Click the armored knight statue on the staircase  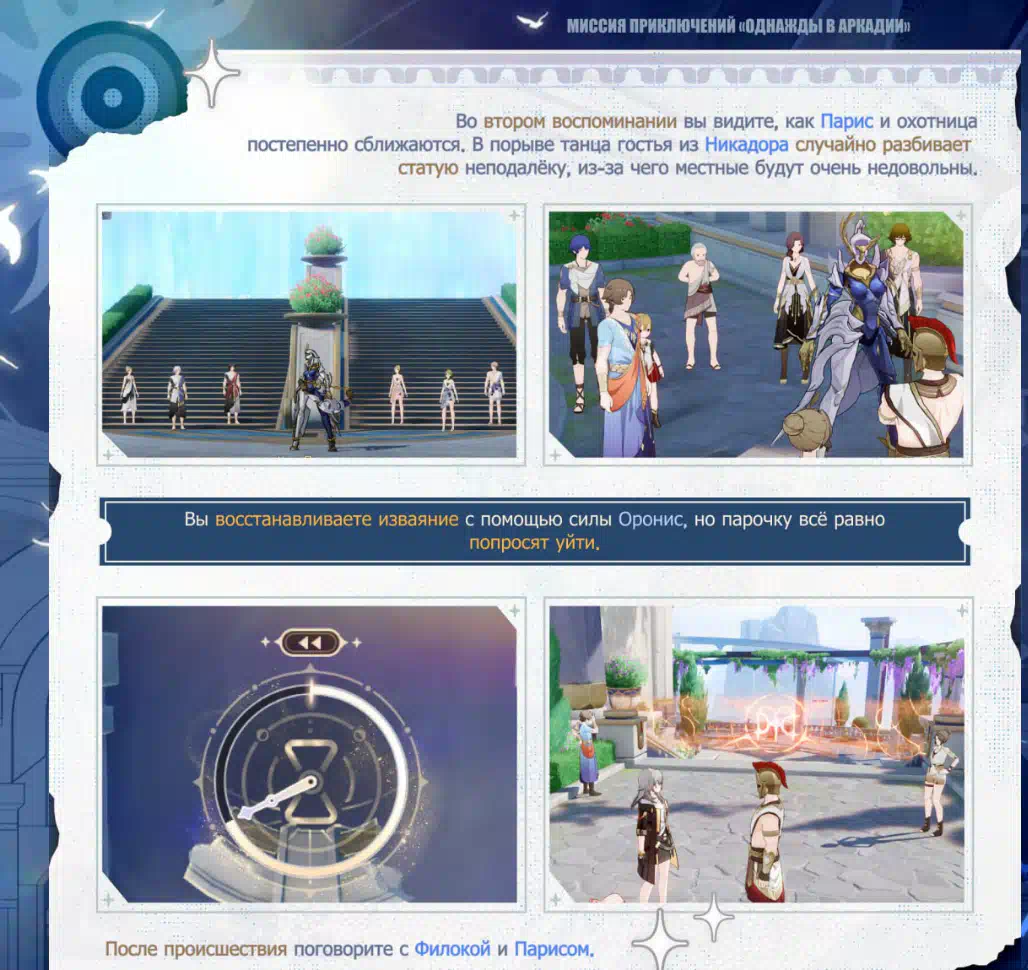[317, 398]
